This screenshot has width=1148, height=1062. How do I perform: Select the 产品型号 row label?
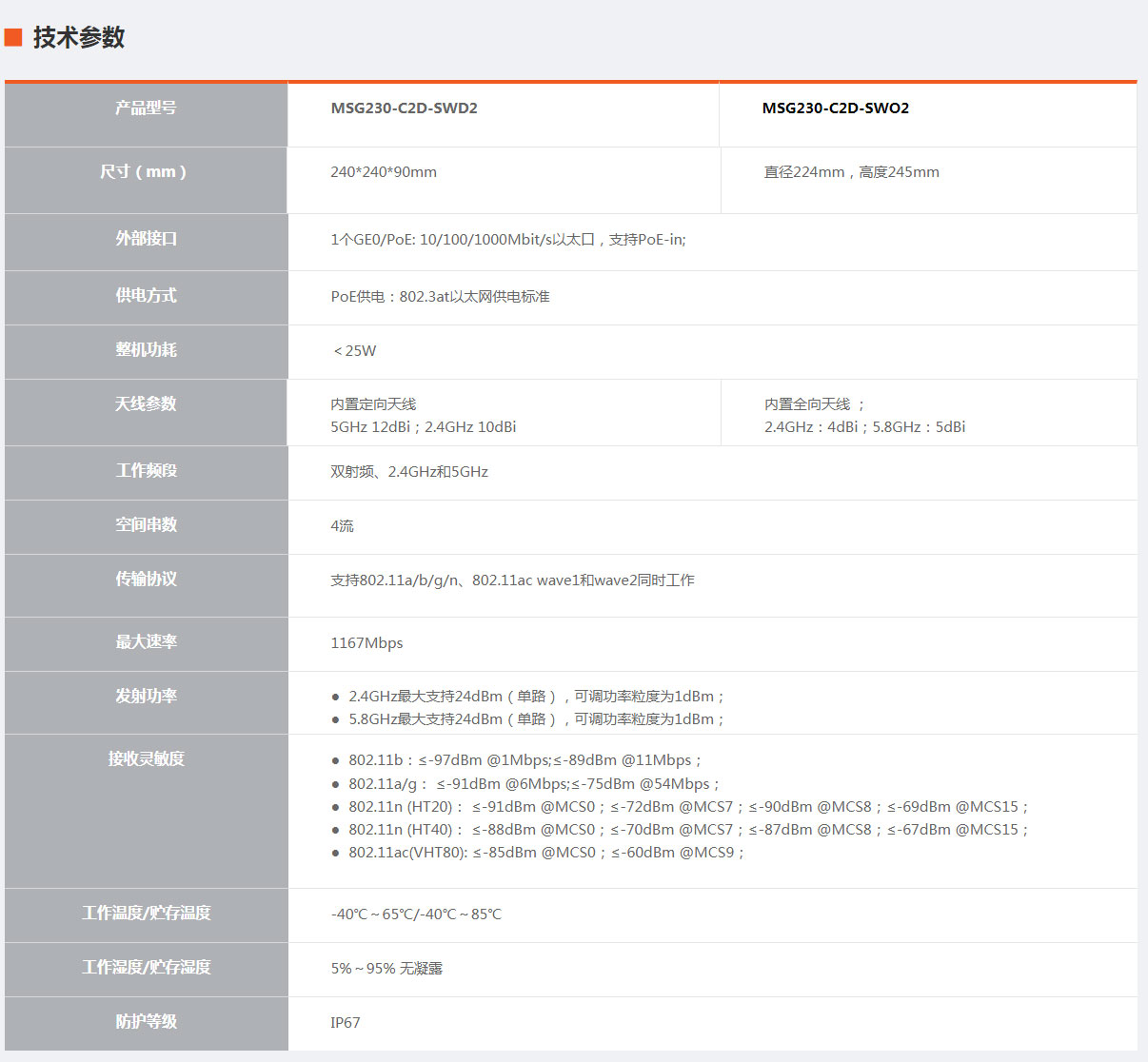coord(146,108)
